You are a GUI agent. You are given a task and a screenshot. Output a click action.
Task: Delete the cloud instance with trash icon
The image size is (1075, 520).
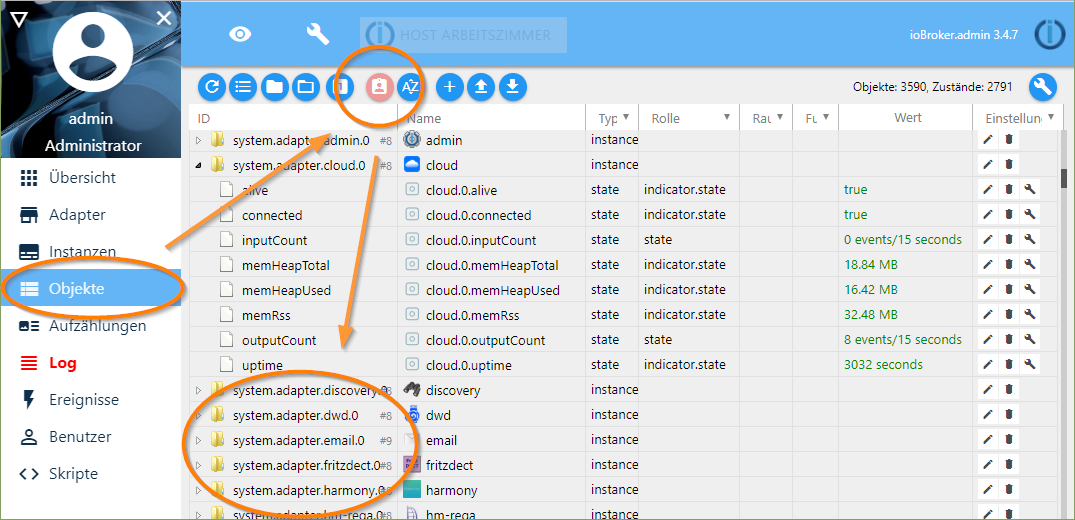click(x=1008, y=165)
